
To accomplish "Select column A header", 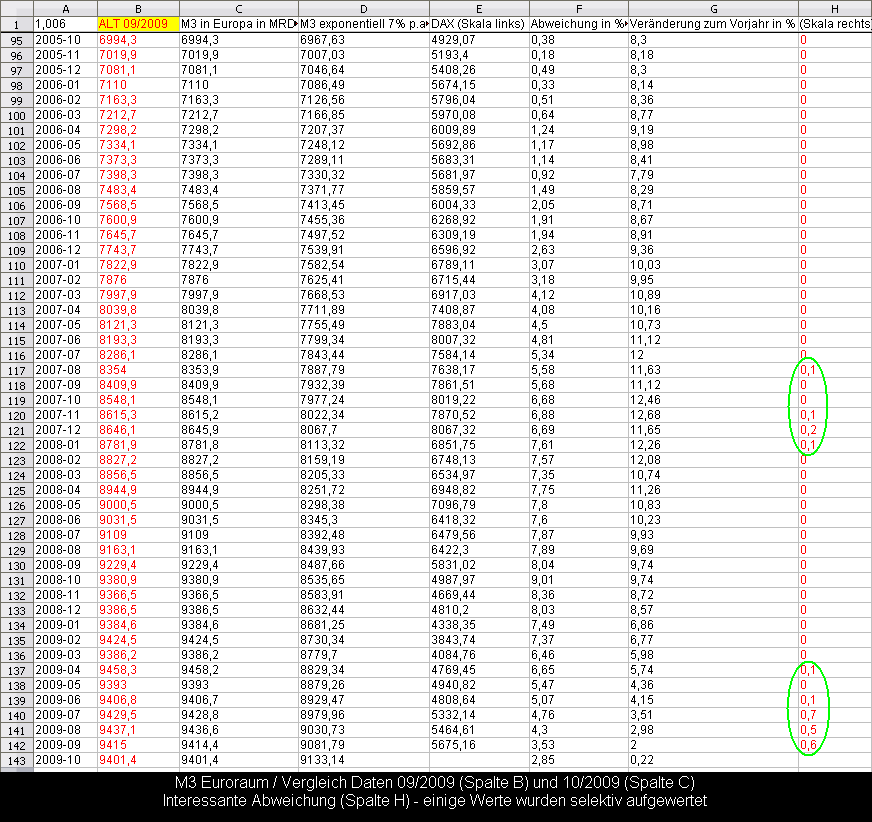I will coord(66,8).
